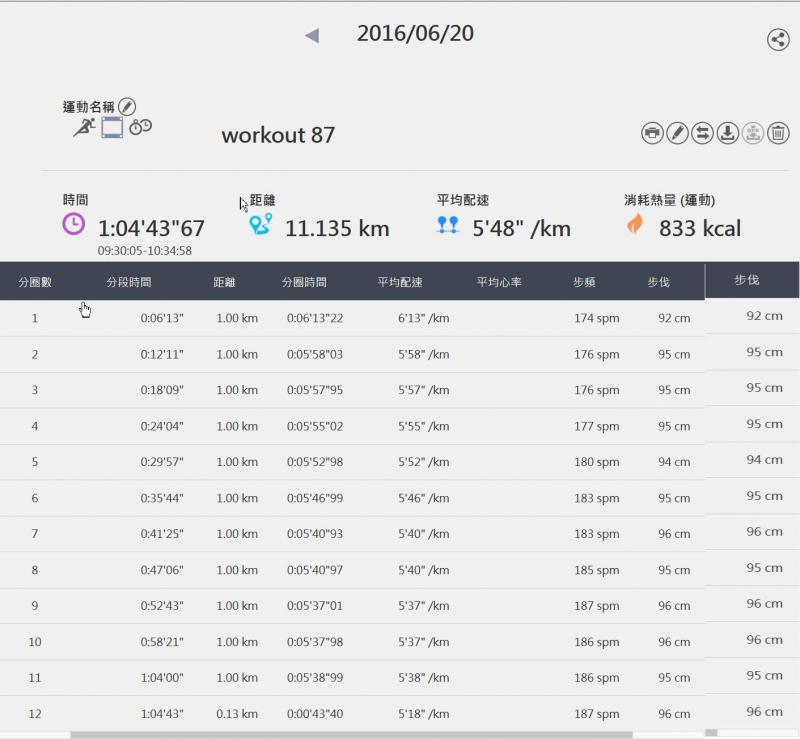Edit workout using toolbar pencil icon
800x739 pixels.
pos(677,133)
